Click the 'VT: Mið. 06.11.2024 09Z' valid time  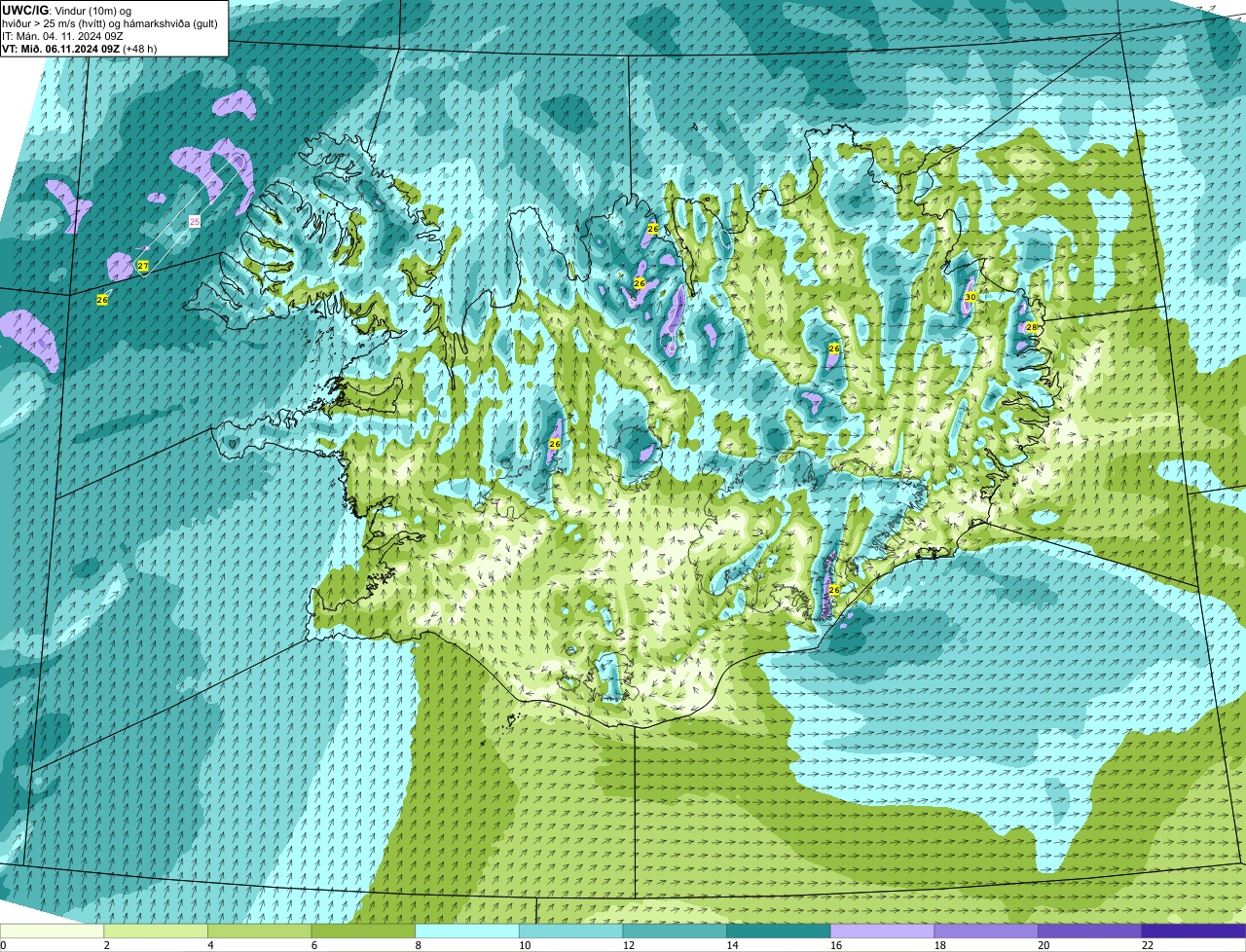coord(61,49)
